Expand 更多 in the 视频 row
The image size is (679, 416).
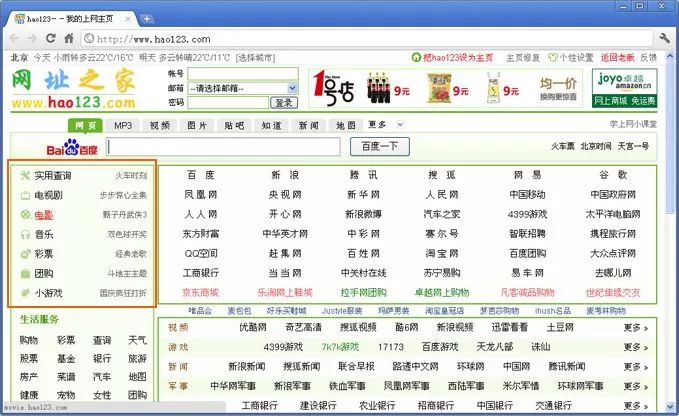(636, 328)
